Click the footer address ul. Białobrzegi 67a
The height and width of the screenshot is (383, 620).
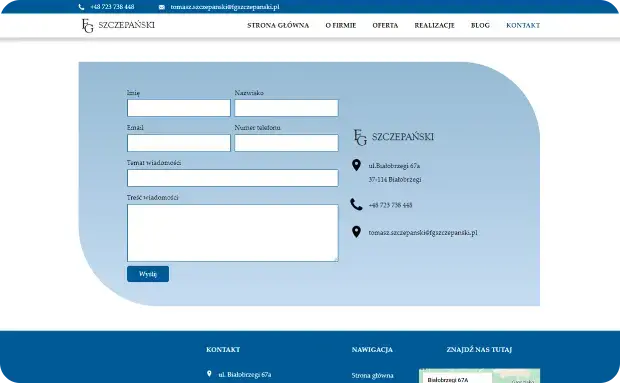pyautogui.click(x=245, y=374)
